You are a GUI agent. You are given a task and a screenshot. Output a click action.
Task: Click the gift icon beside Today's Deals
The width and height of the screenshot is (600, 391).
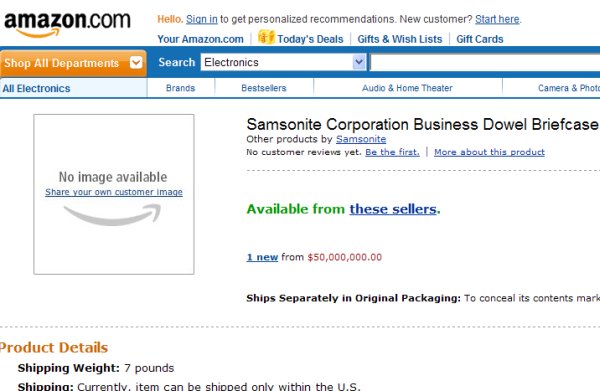click(x=266, y=37)
